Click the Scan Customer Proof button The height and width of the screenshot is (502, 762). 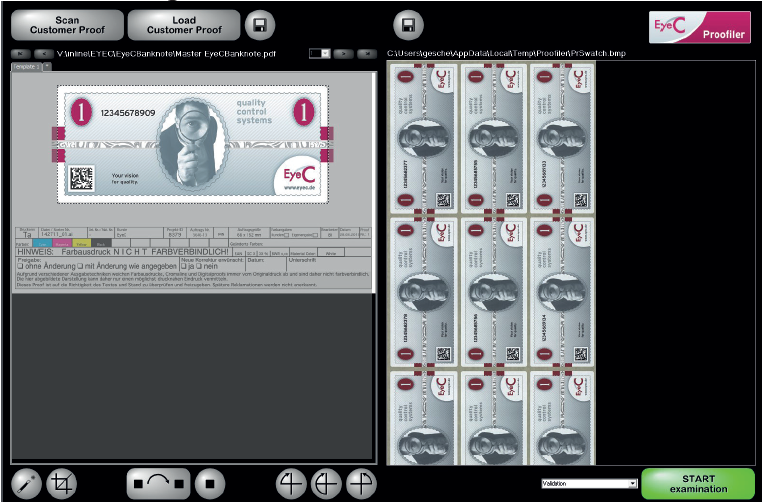pos(67,25)
